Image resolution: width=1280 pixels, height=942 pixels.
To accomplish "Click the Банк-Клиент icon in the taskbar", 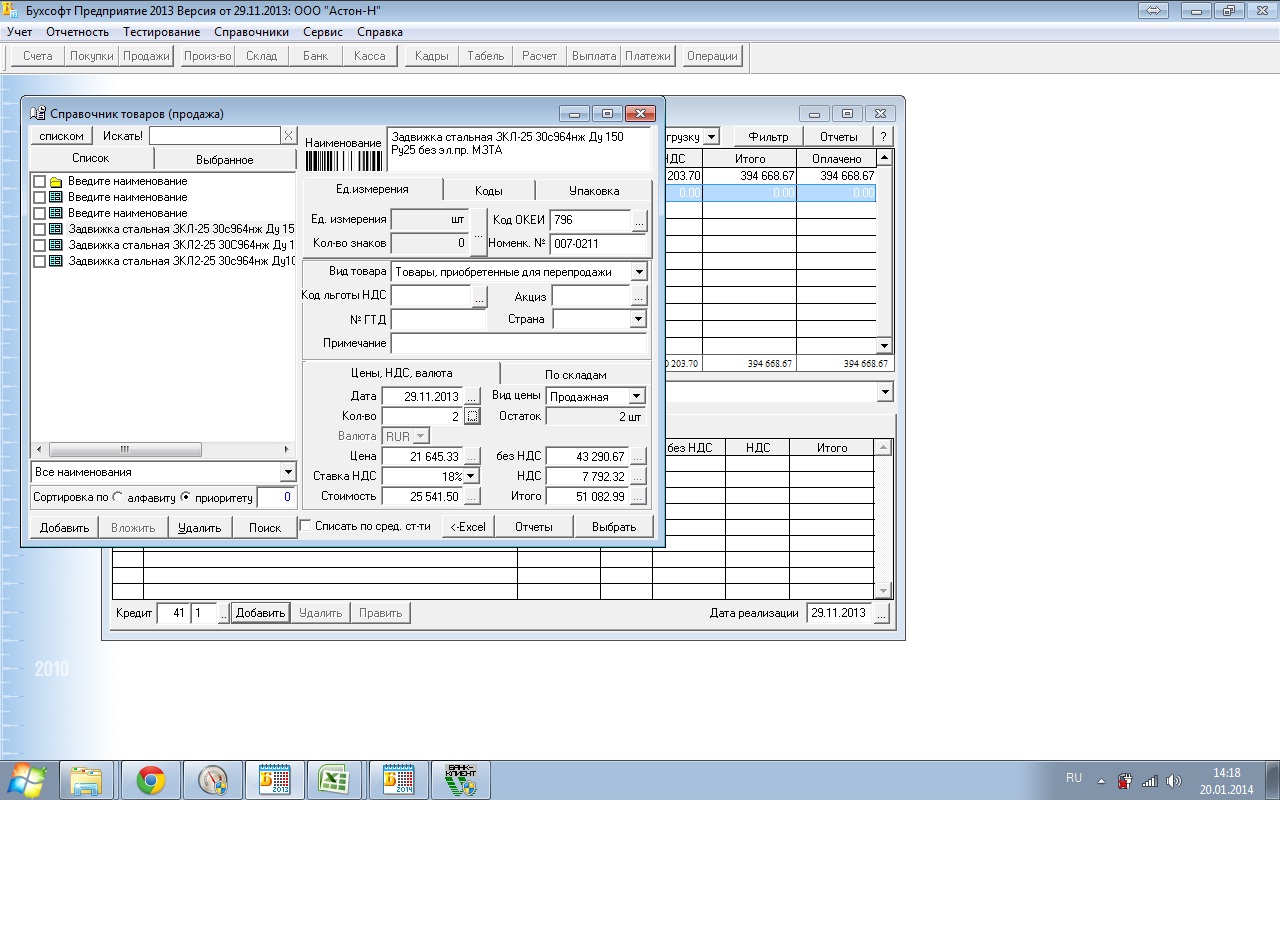I will 460,780.
